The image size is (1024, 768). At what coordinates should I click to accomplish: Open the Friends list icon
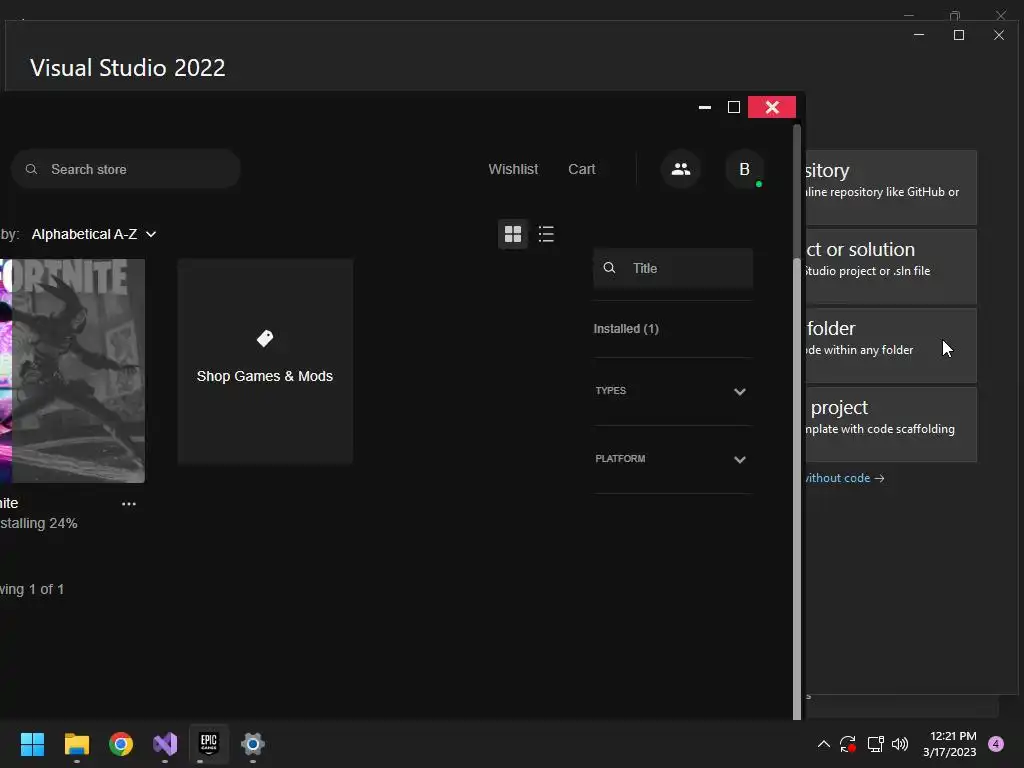point(680,169)
